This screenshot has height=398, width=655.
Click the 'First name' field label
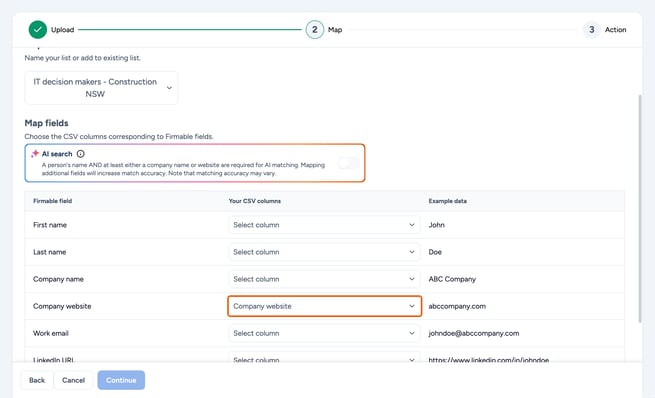(x=50, y=225)
